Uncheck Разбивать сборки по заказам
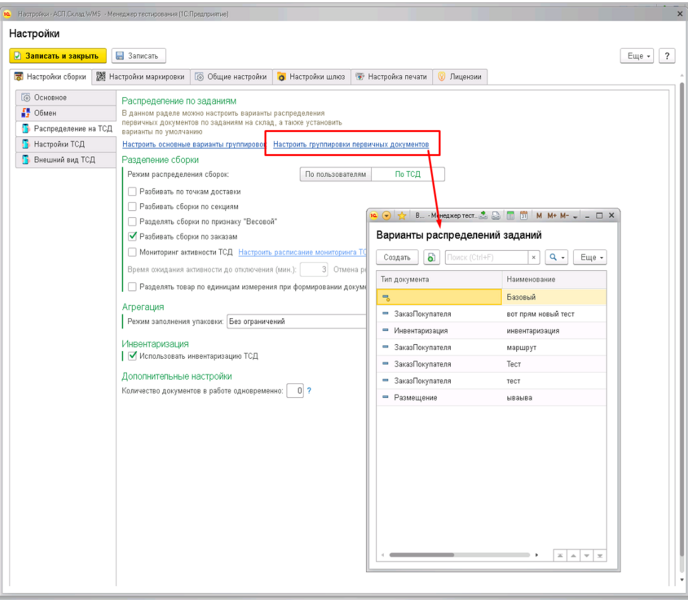 tap(132, 237)
